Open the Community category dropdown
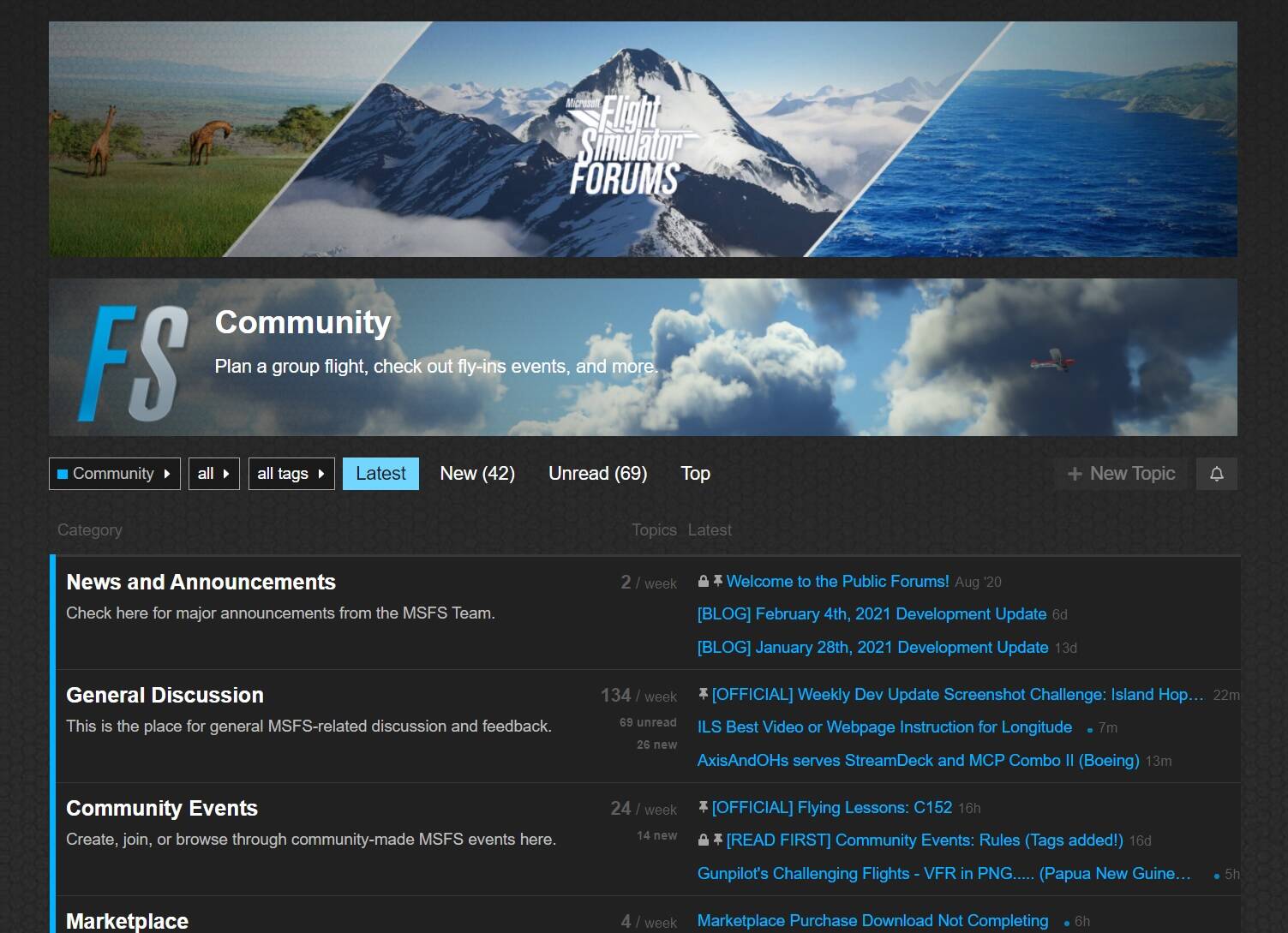This screenshot has width=1288, height=933. click(x=115, y=474)
